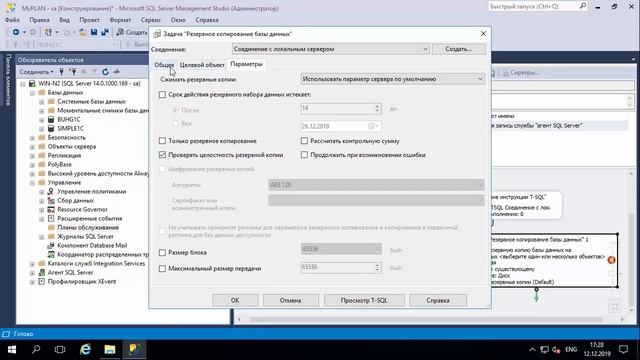Click the design surface vertical scrollbar
This screenshot has width=640, height=360.
631,243
